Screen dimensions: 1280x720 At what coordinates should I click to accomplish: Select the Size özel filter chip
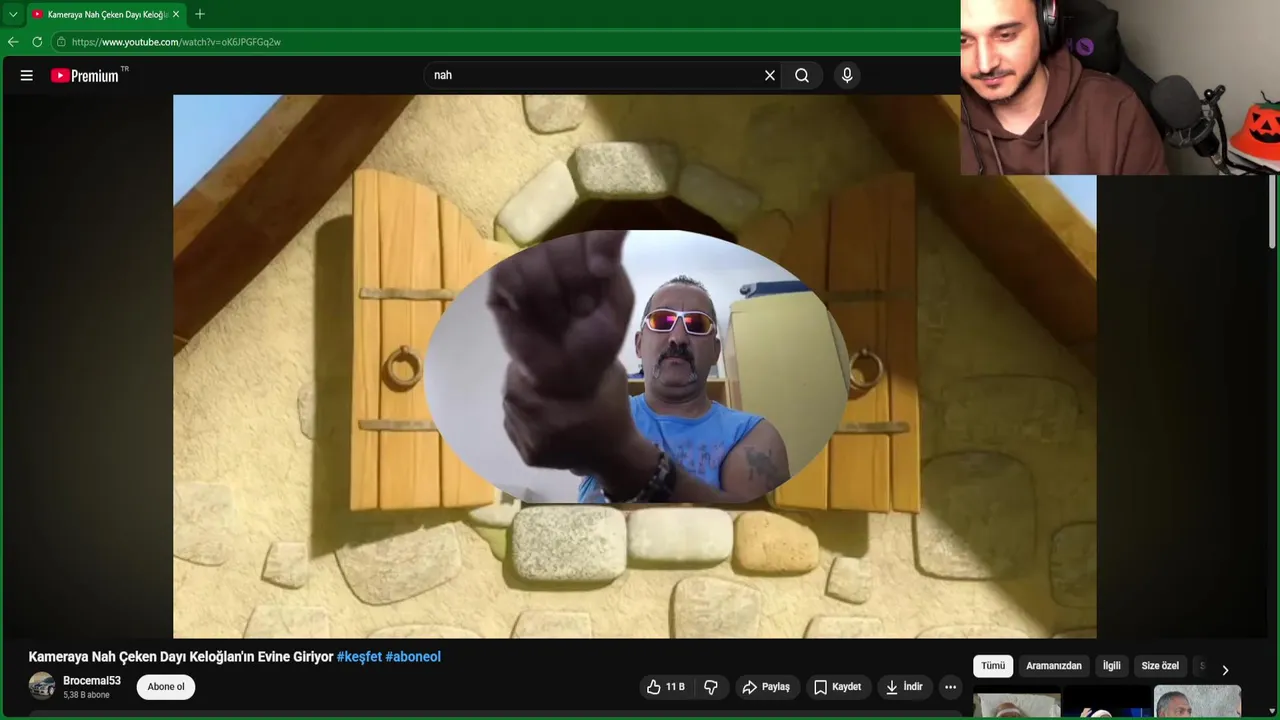pyautogui.click(x=1160, y=666)
